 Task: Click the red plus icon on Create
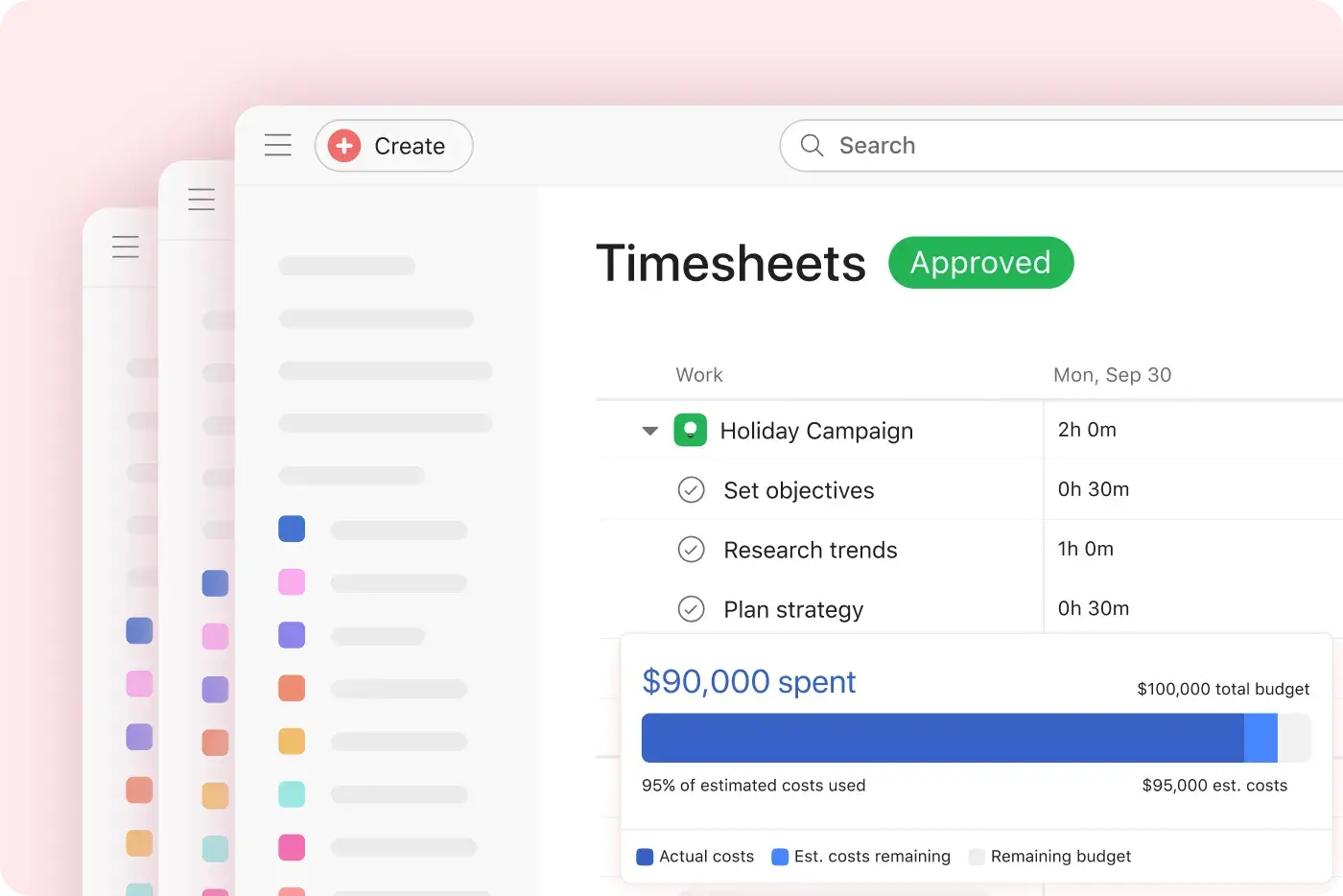click(342, 145)
